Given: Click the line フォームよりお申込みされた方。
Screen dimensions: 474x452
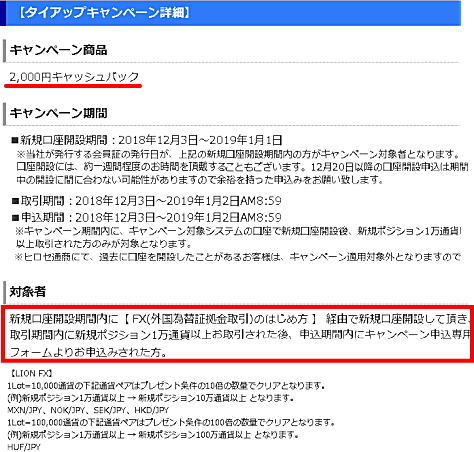Looking at the screenshot, I should 88,352.
